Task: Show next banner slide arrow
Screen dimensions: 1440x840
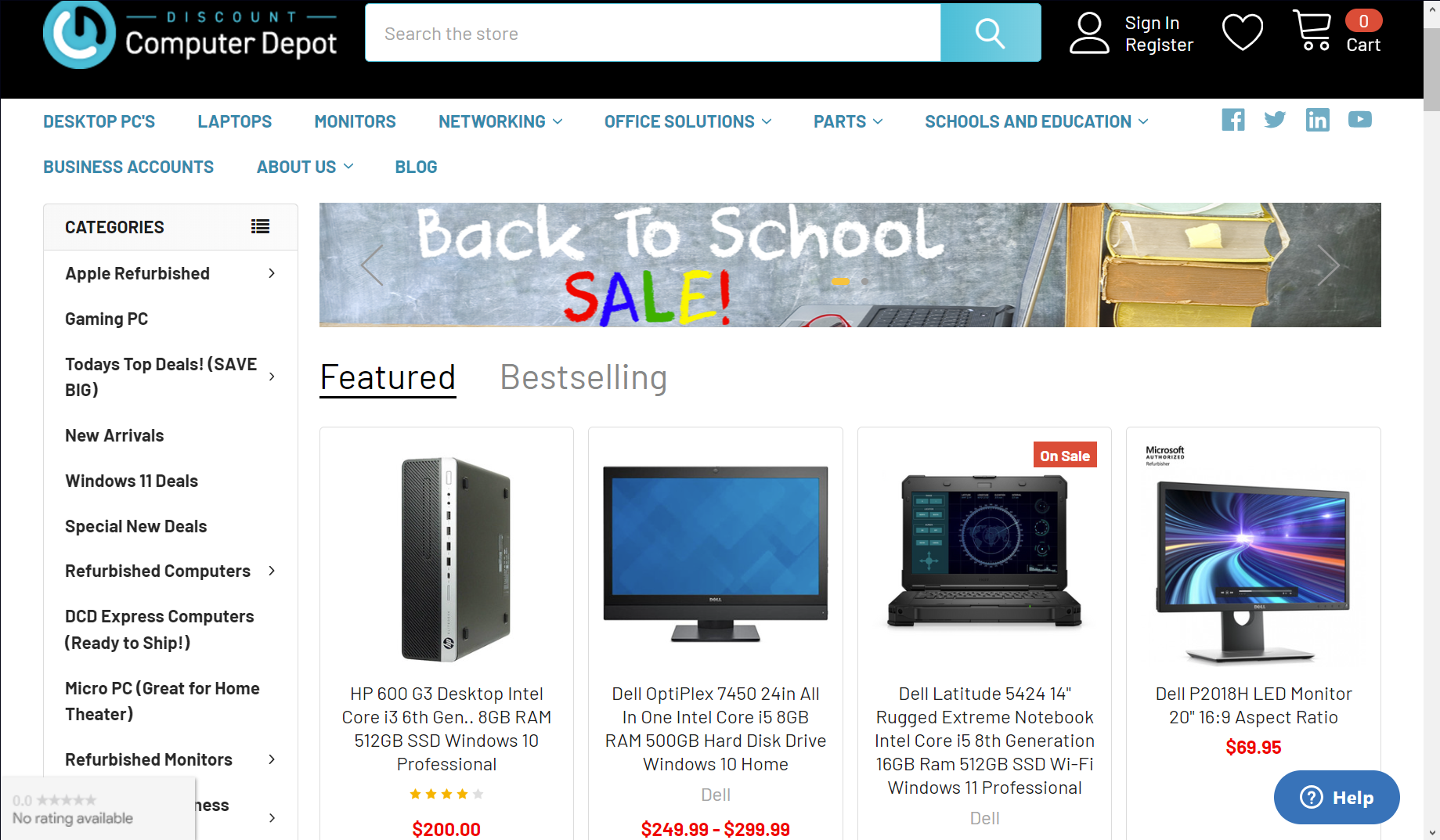Action: click(x=1328, y=265)
